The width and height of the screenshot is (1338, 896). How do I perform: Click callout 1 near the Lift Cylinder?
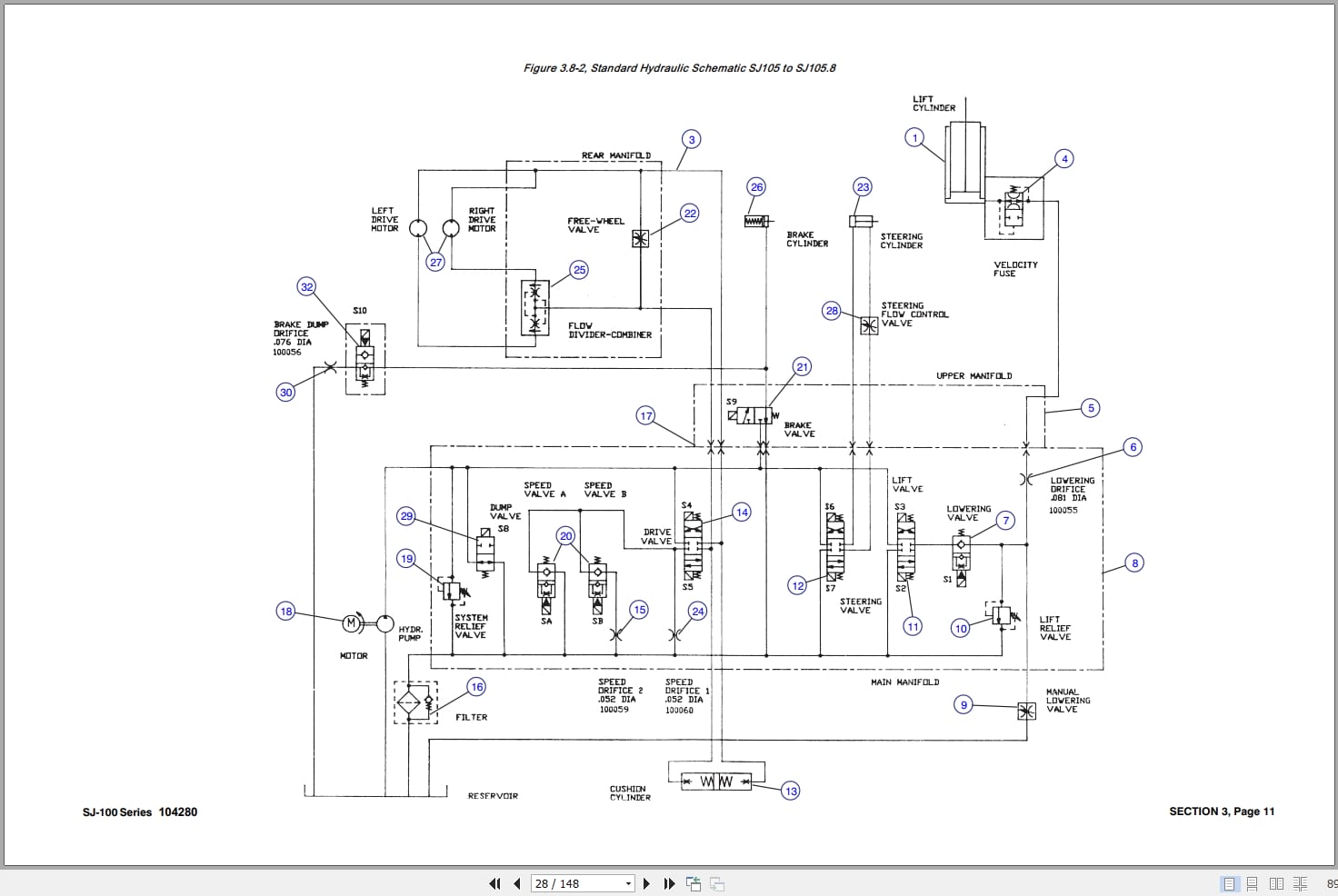(914, 137)
